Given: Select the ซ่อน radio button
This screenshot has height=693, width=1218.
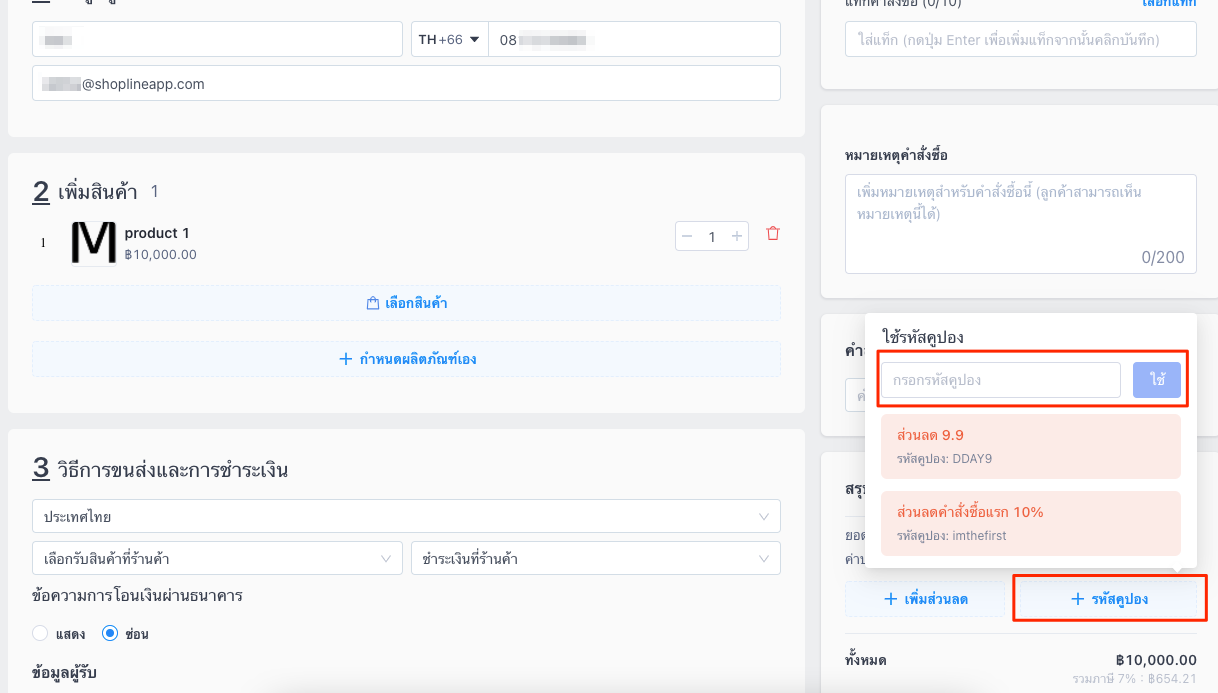Looking at the screenshot, I should click(111, 633).
